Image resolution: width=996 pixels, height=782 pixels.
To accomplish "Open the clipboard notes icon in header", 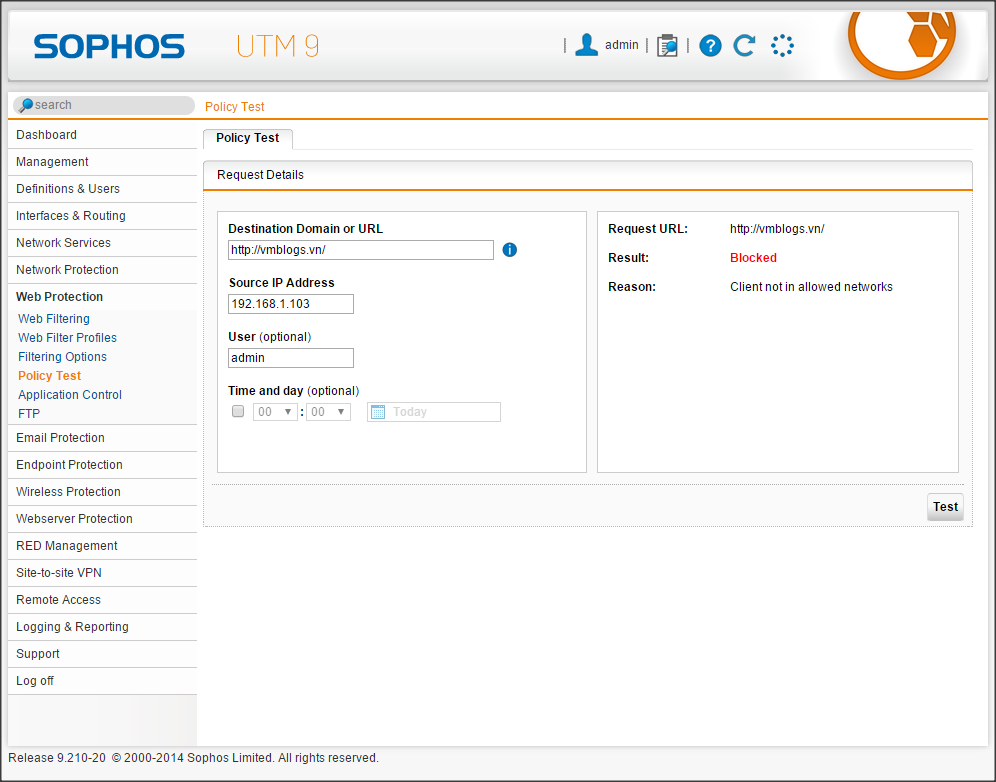I will [x=667, y=45].
